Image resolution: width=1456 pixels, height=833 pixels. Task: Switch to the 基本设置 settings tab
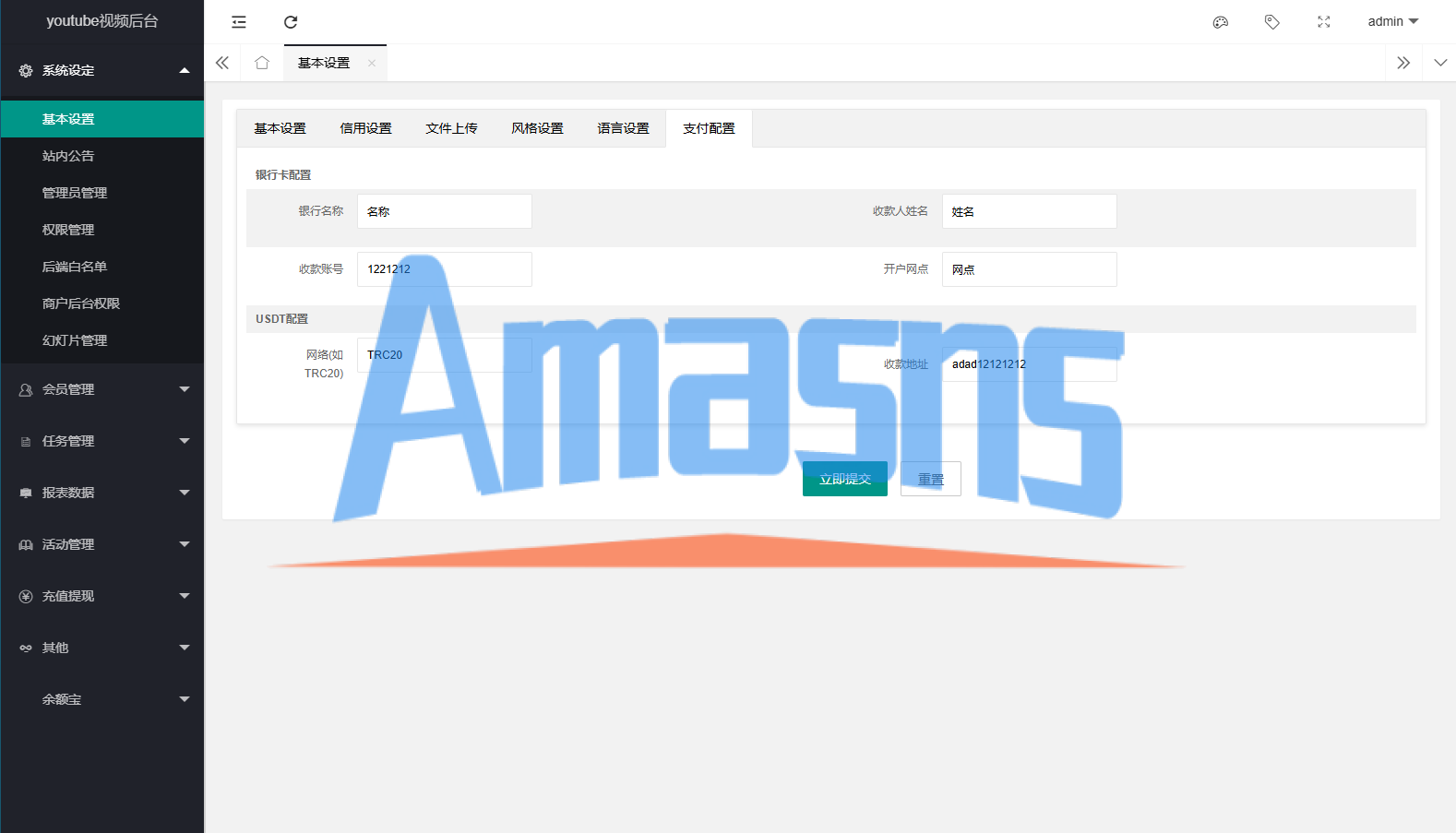pos(280,128)
